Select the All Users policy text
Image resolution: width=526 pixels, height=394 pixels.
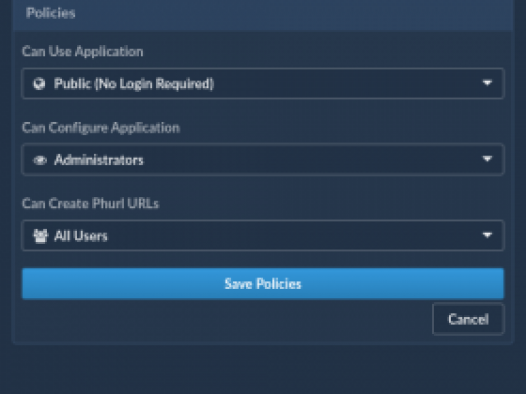[81, 236]
